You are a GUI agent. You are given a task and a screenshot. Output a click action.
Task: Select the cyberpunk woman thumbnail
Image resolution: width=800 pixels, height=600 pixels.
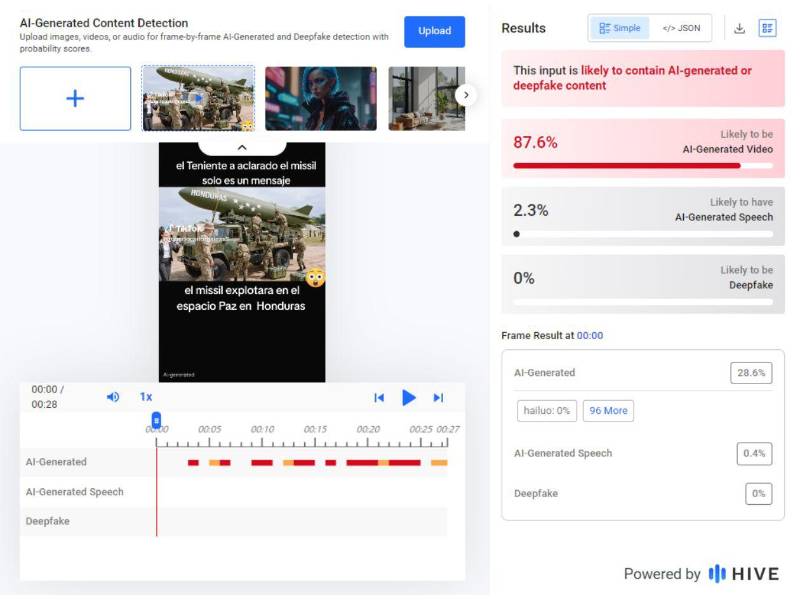[320, 98]
